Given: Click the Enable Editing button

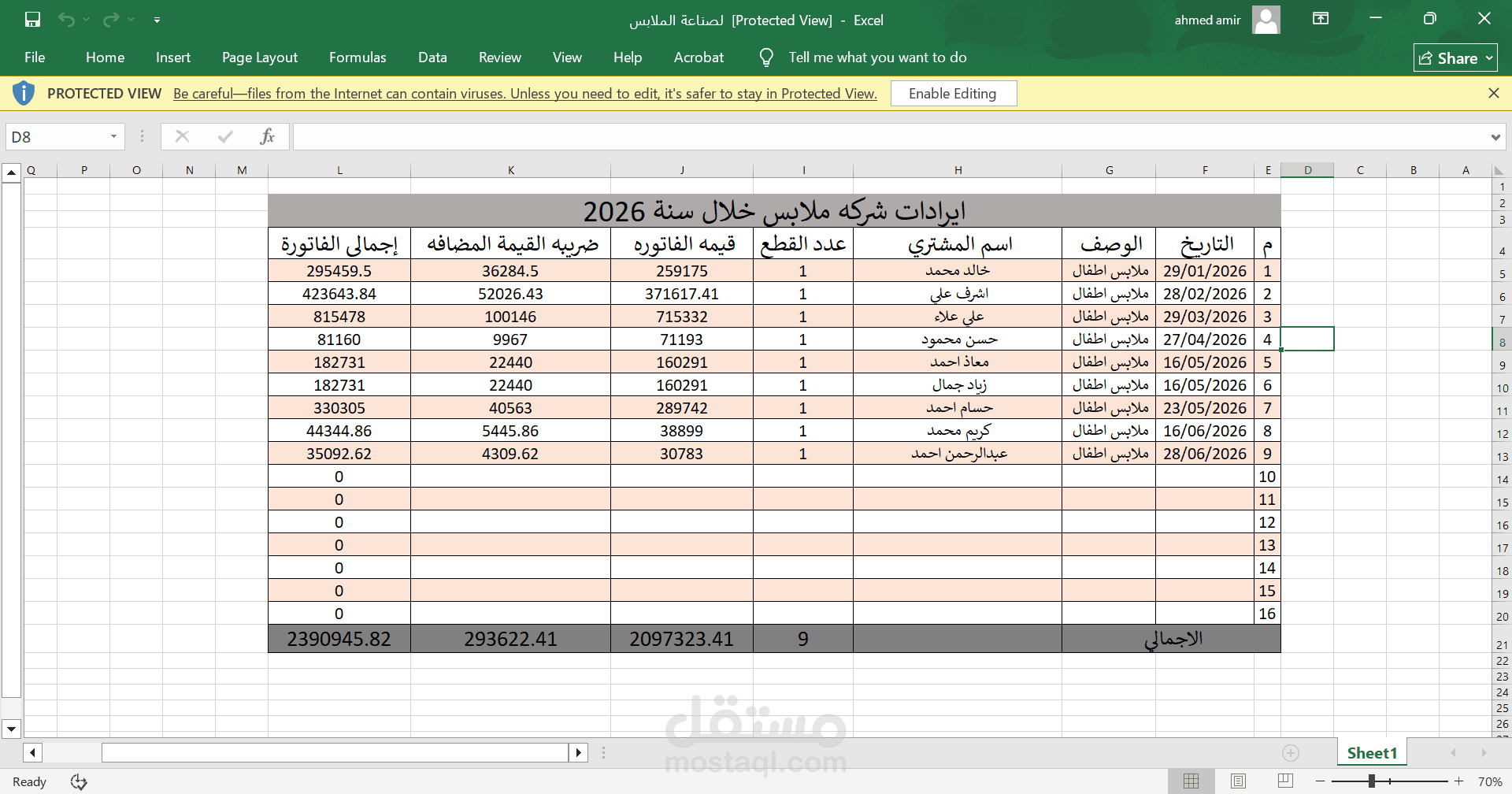Looking at the screenshot, I should click(954, 94).
